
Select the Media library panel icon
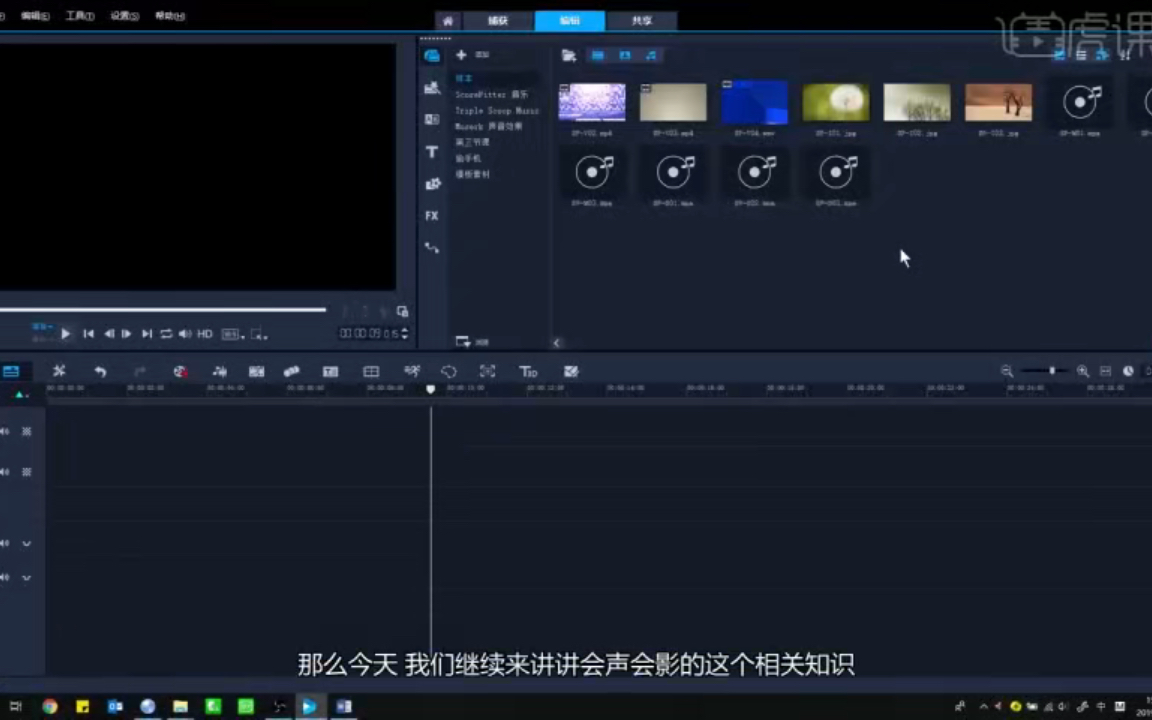(432, 55)
